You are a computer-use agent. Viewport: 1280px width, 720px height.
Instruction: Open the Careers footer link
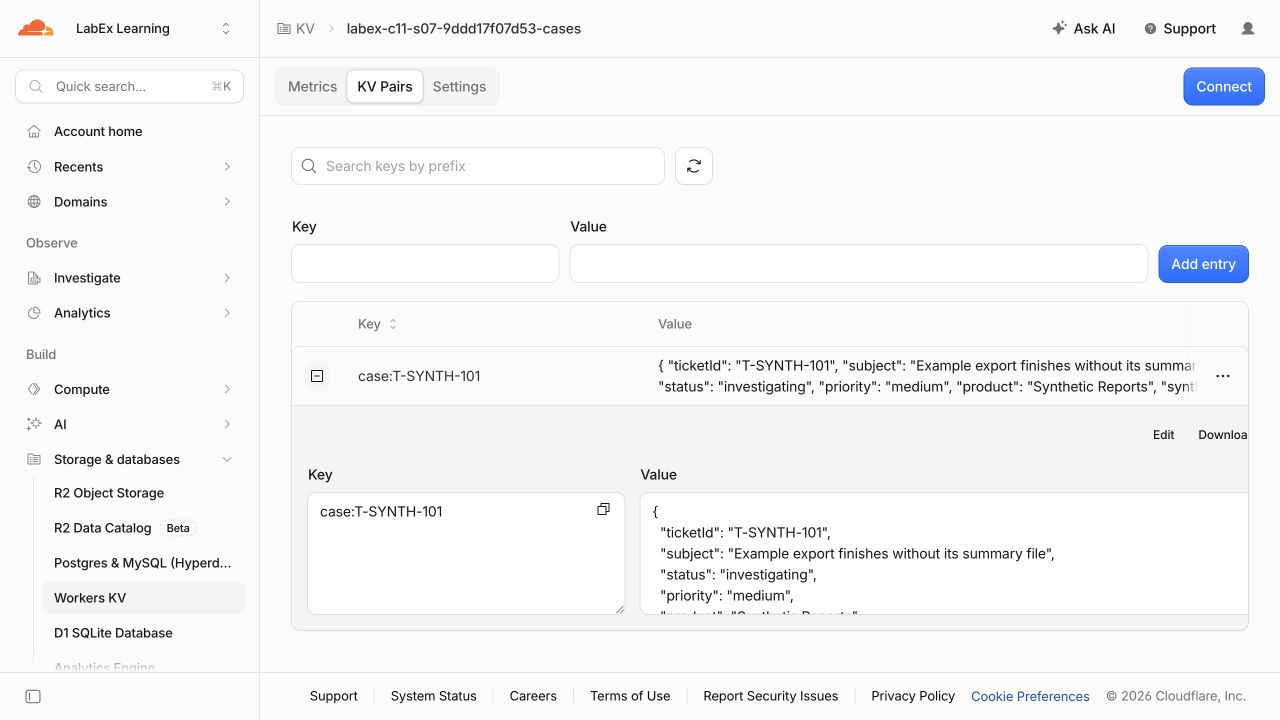[533, 696]
